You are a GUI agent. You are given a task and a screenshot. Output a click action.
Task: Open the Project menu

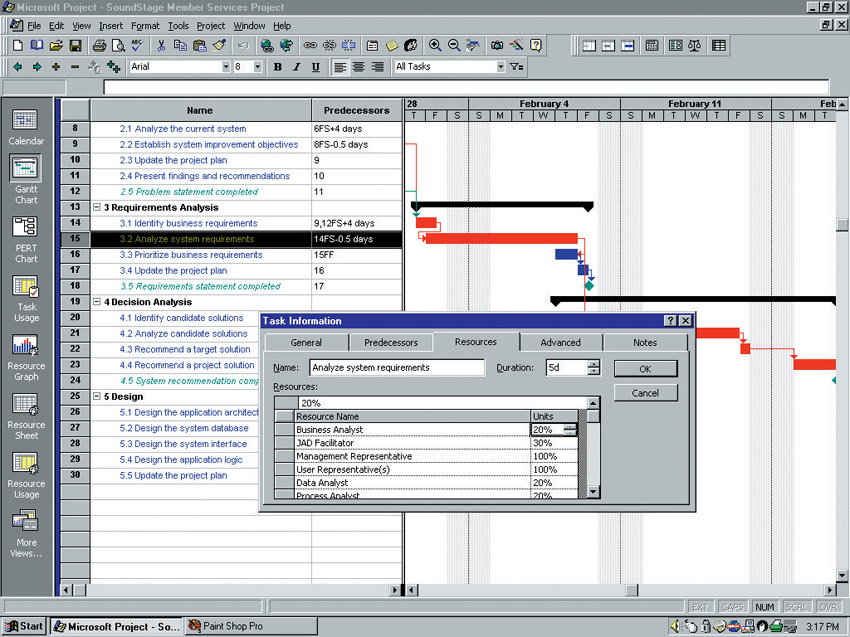210,26
